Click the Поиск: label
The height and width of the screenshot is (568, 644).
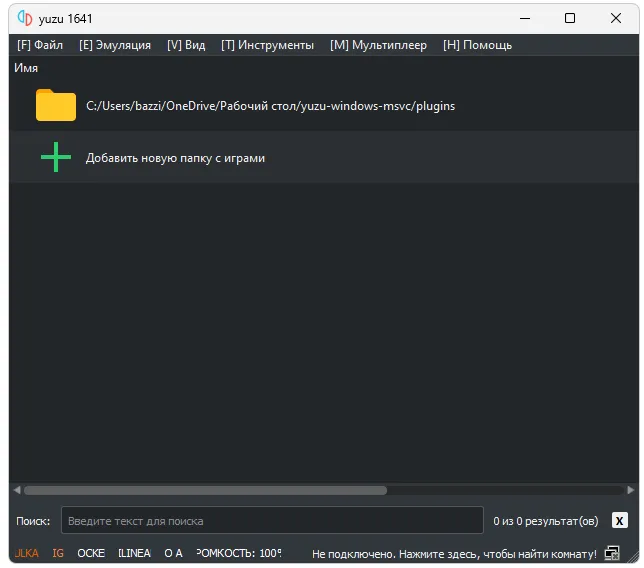[33, 521]
